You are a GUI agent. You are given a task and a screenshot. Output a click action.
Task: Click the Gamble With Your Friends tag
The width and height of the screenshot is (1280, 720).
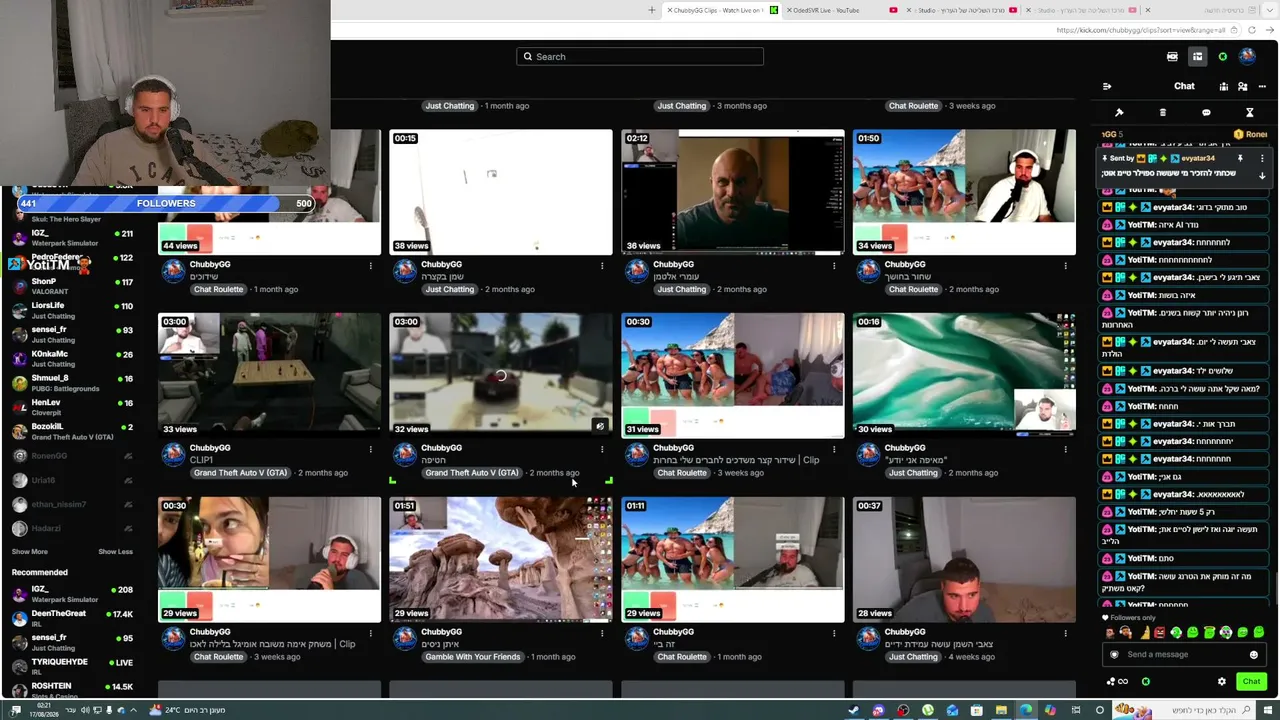pyautogui.click(x=471, y=657)
